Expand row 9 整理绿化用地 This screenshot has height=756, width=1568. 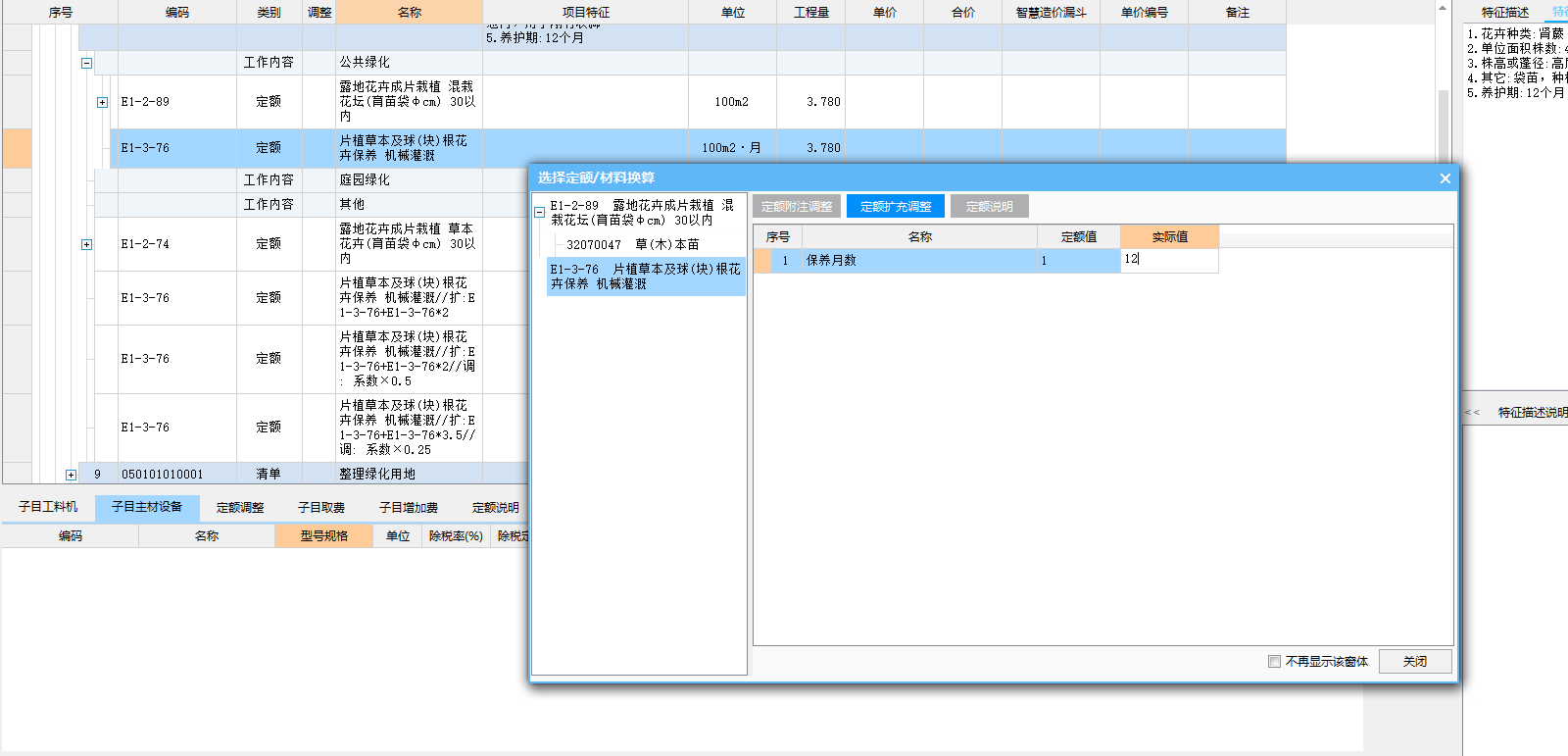click(x=71, y=475)
